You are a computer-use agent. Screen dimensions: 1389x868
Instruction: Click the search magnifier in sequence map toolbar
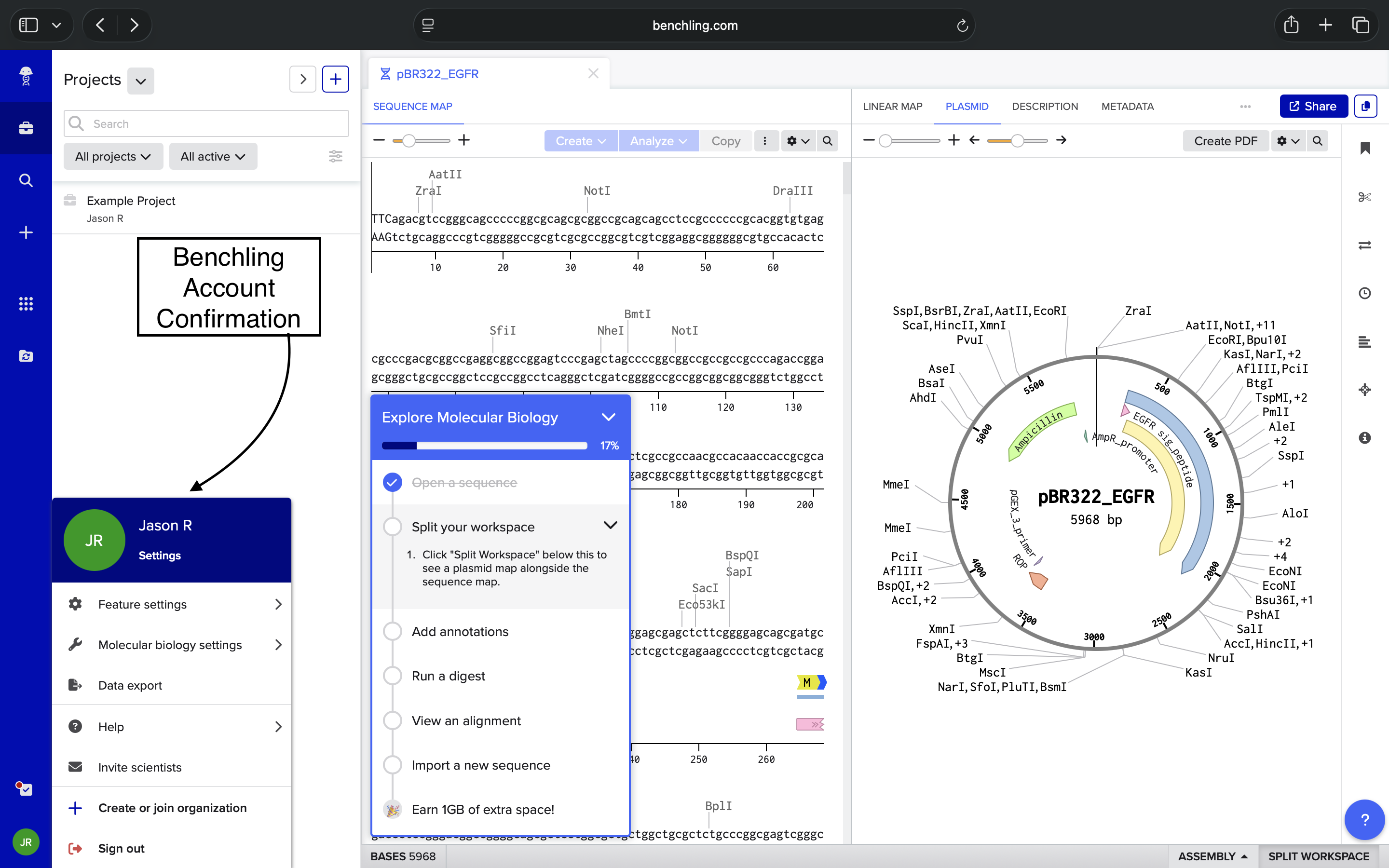pos(827,141)
